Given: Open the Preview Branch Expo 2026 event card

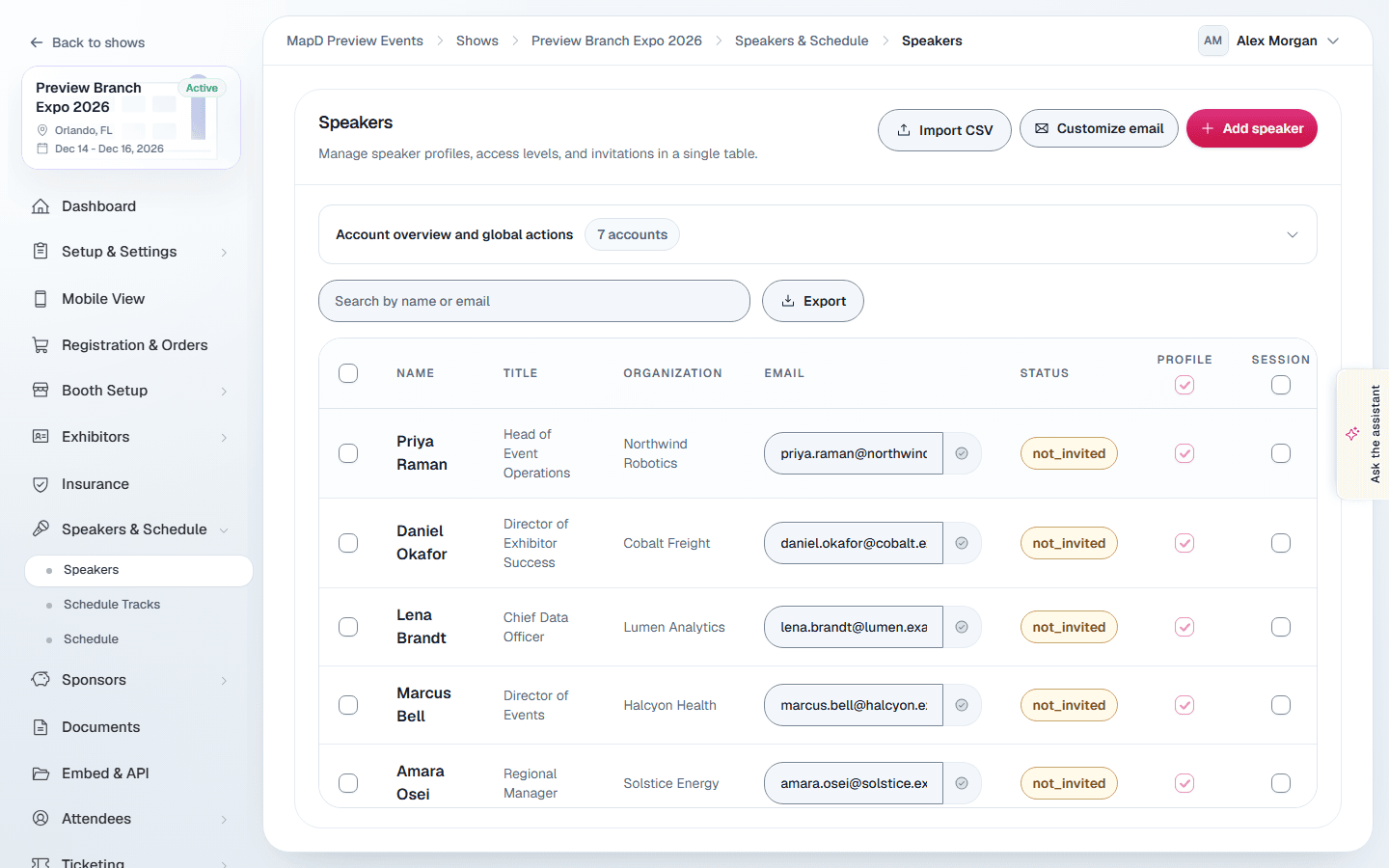Looking at the screenshot, I should (131, 118).
